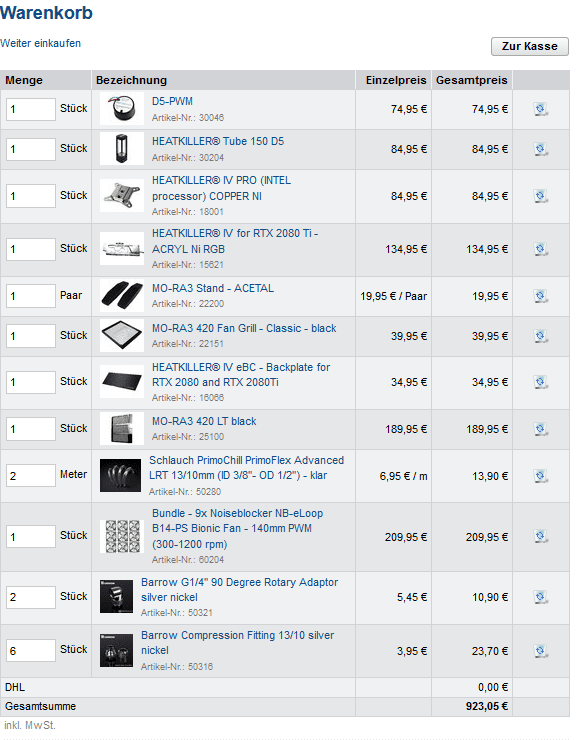Image resolution: width=576 pixels, height=740 pixels.
Task: Click the refresh icon for HEATKILLER Tube 150 D5
Action: 541,149
